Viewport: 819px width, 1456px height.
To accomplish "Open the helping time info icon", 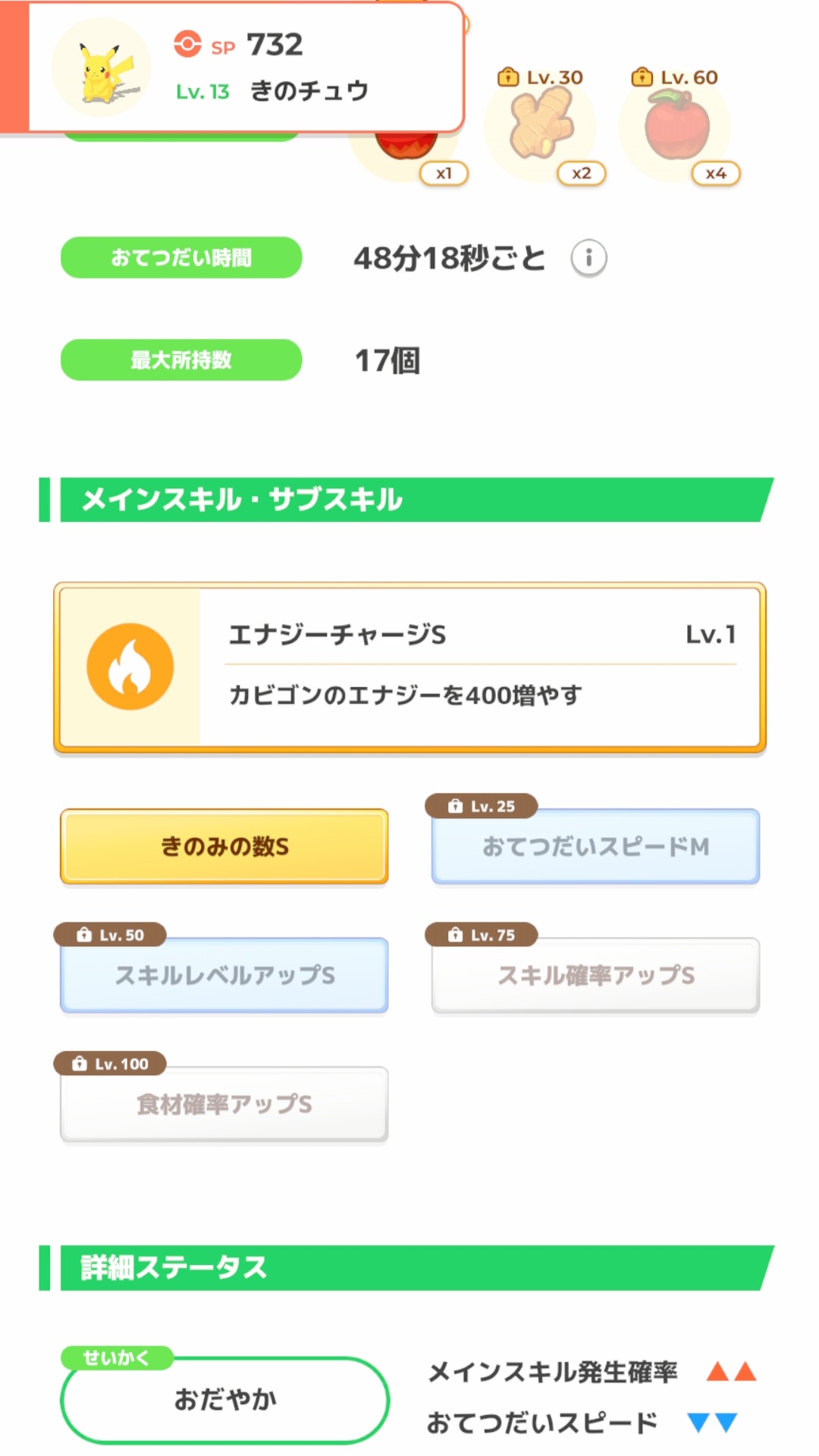I will tap(588, 258).
